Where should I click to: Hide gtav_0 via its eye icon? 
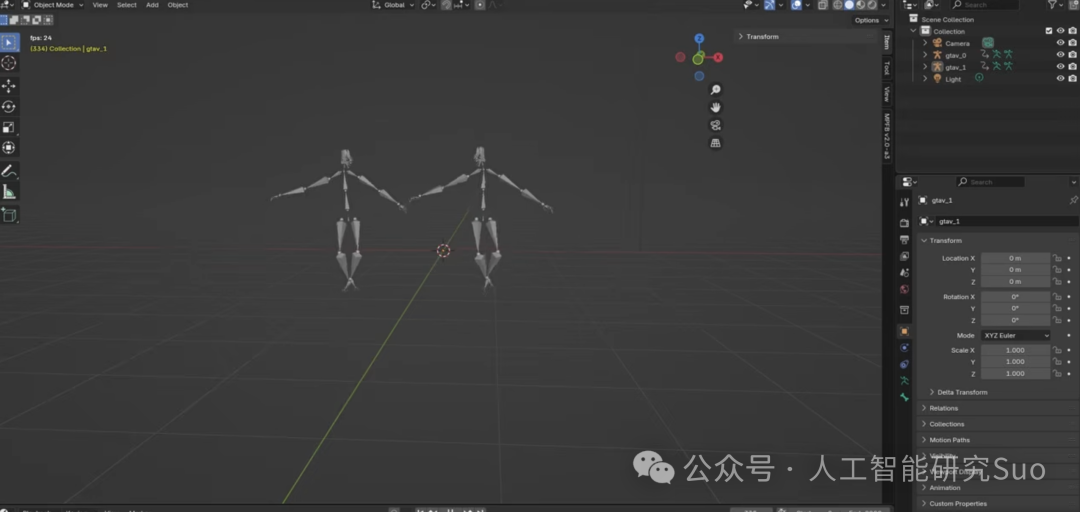(x=1061, y=54)
